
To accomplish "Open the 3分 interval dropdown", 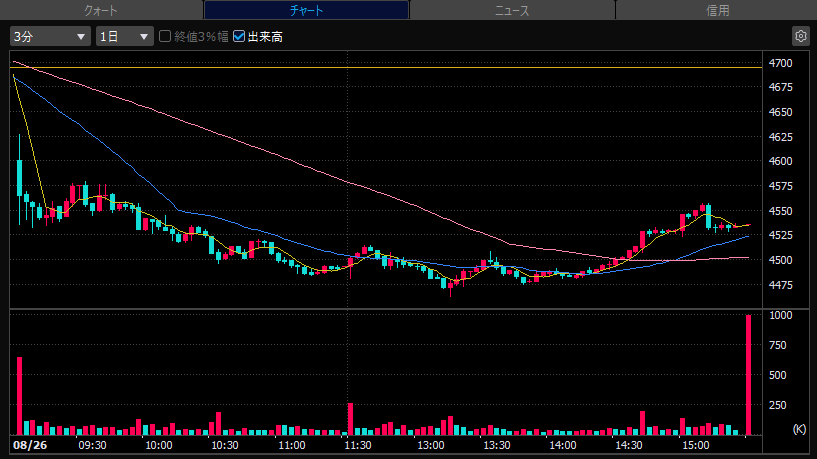I will pos(50,36).
